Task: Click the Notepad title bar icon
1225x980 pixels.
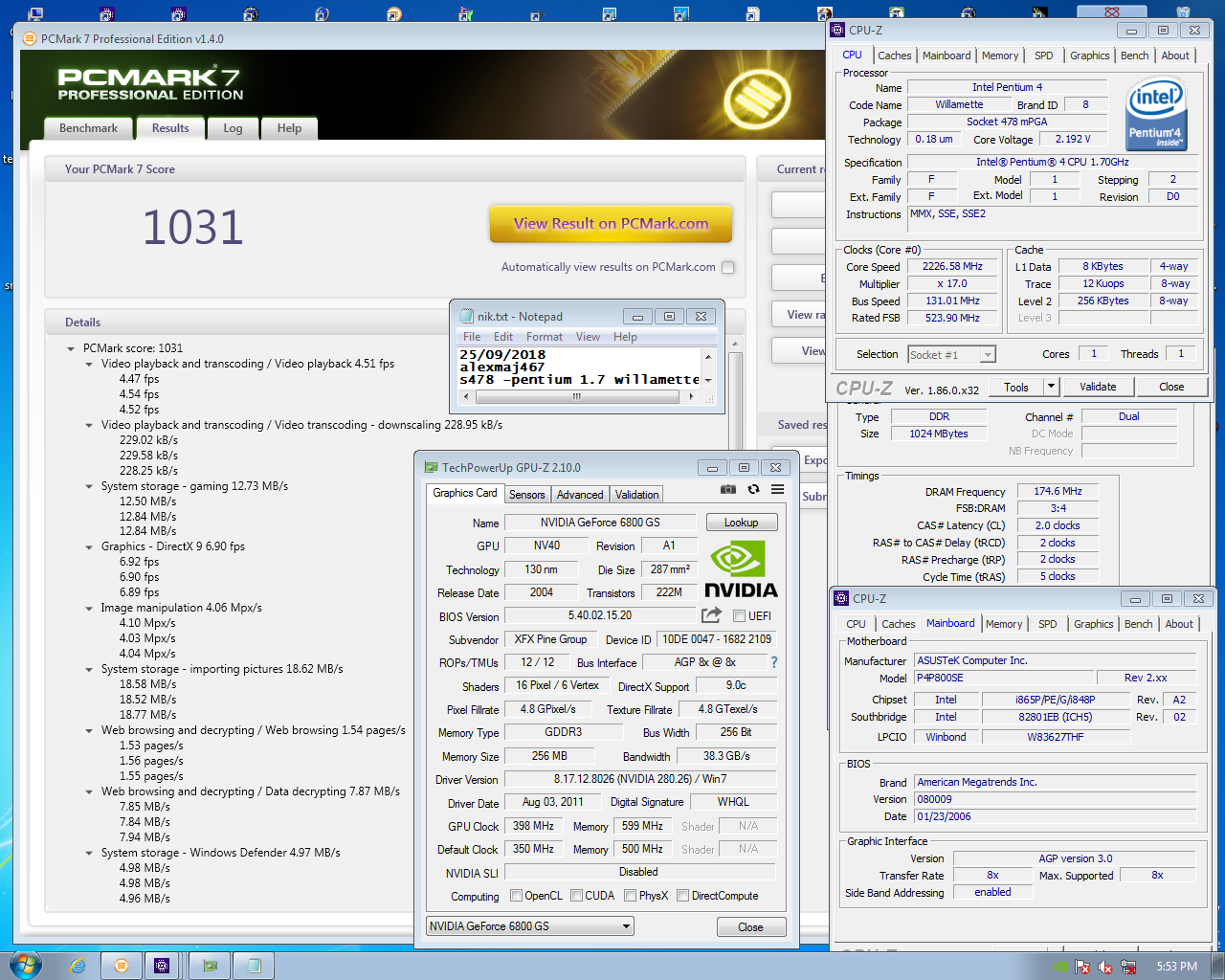Action: [x=467, y=316]
